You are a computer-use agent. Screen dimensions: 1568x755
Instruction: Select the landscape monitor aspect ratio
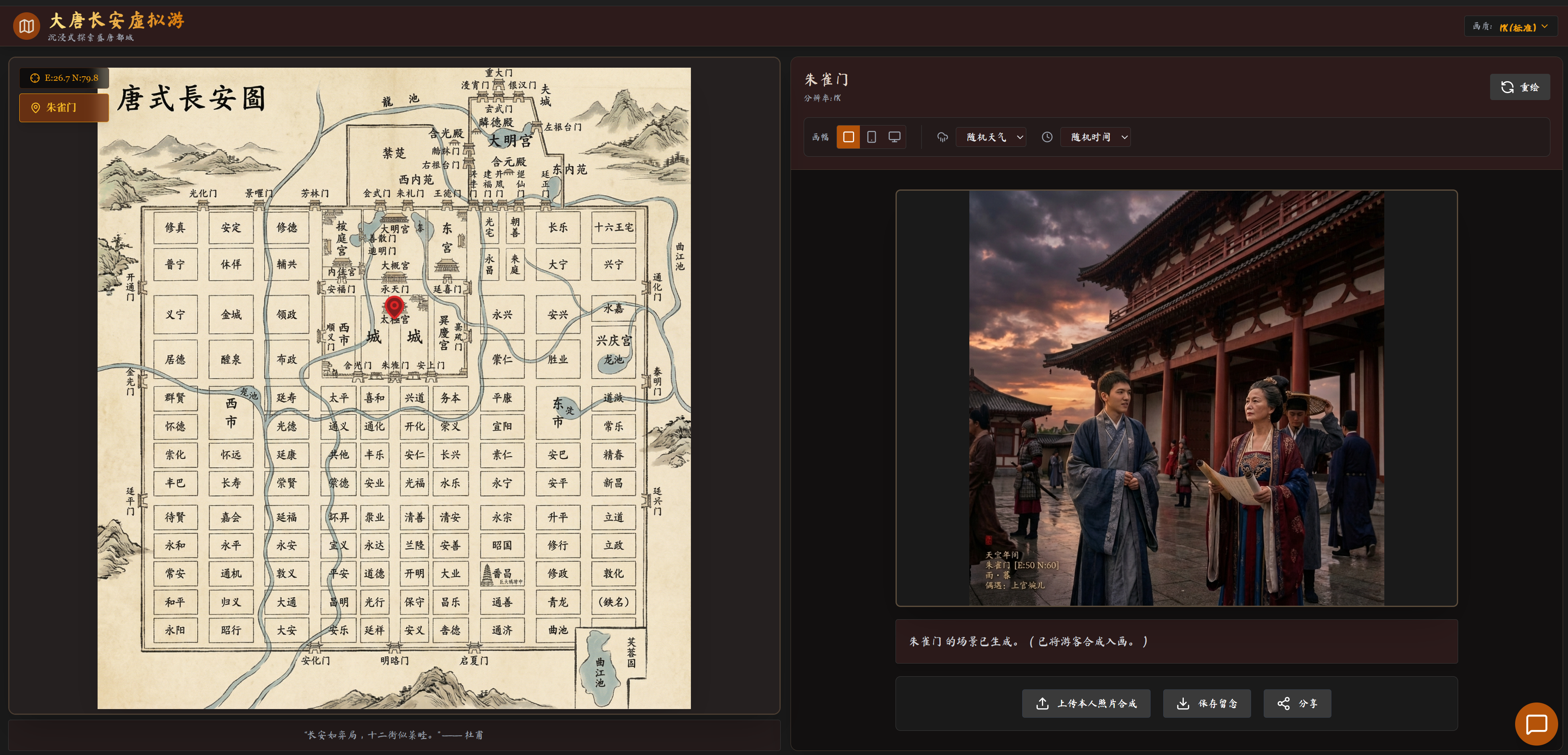894,137
